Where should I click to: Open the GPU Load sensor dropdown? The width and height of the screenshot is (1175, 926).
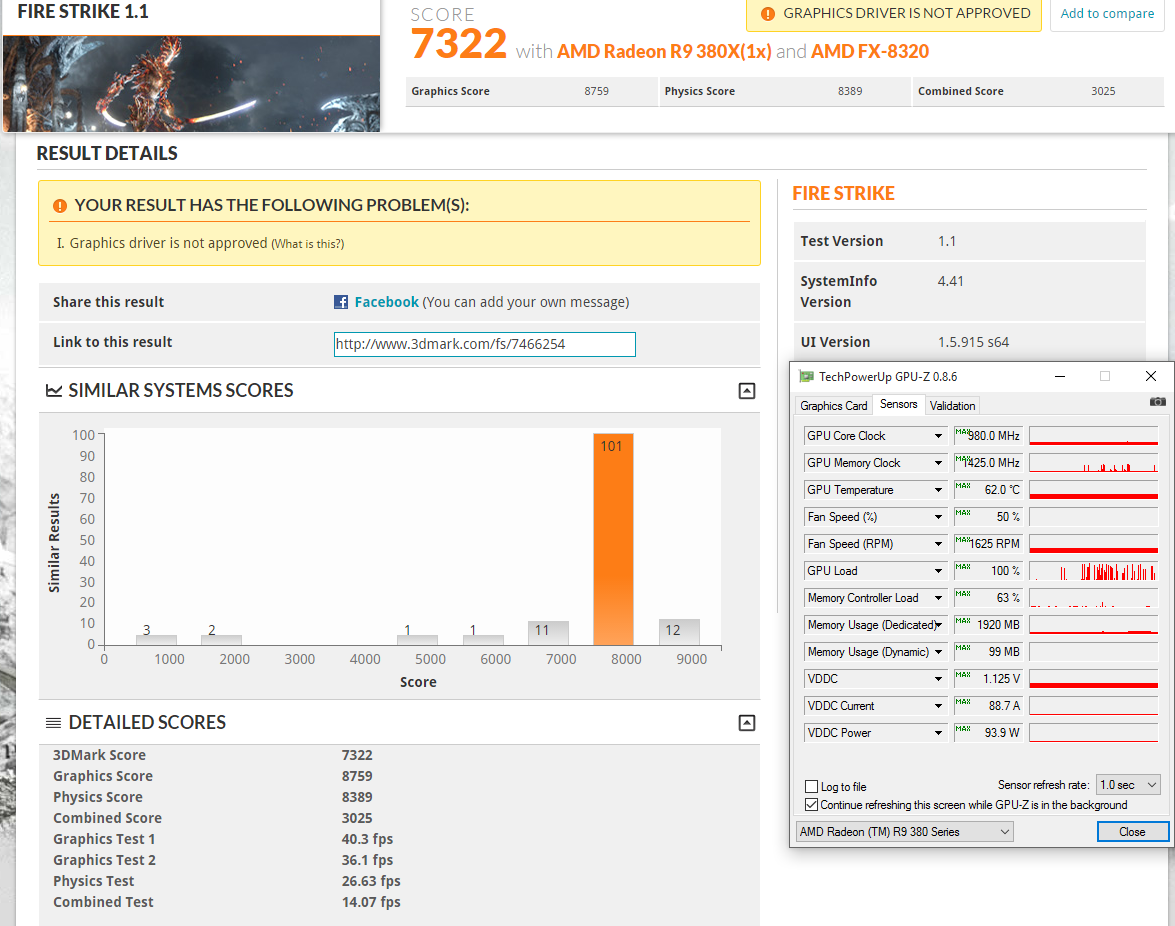[938, 571]
